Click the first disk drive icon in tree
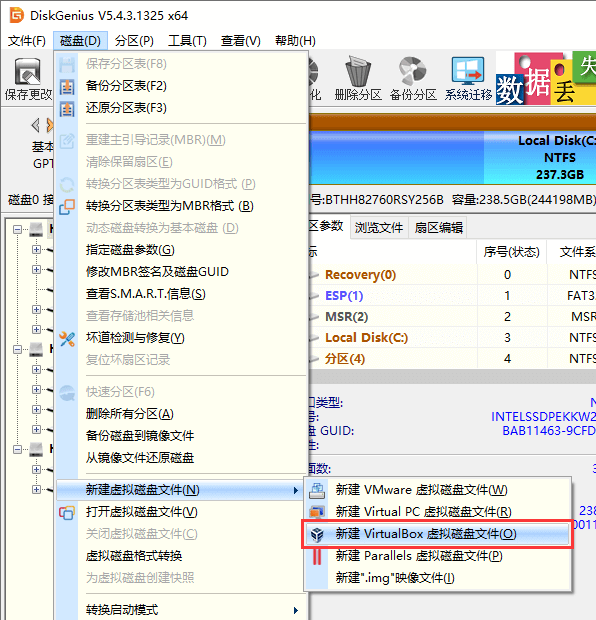The width and height of the screenshot is (596, 620). tap(36, 229)
